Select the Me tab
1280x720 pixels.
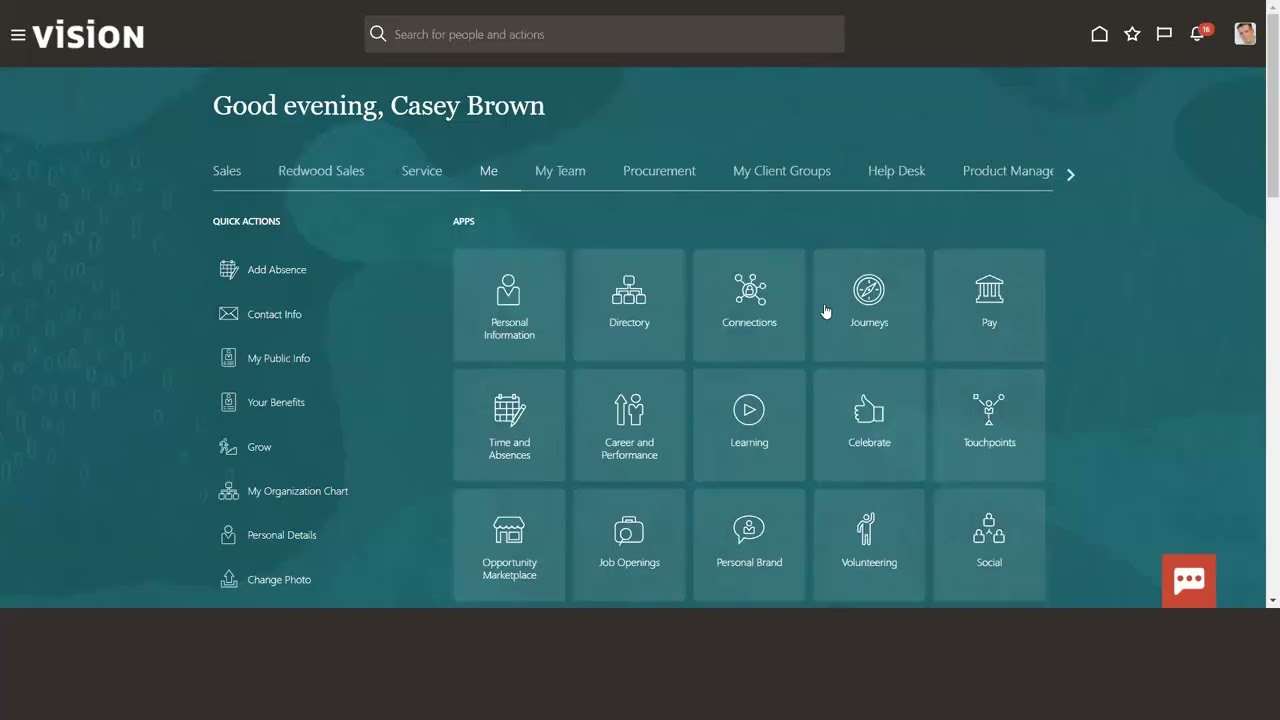click(x=489, y=171)
